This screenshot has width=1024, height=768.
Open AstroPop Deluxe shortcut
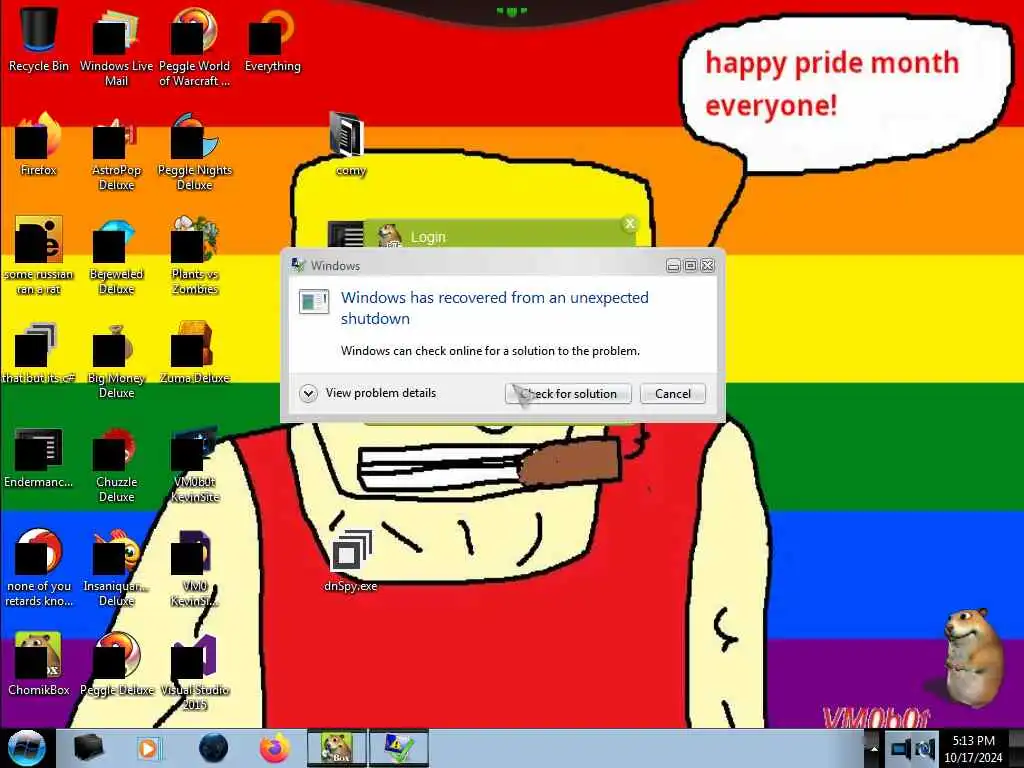(x=116, y=152)
